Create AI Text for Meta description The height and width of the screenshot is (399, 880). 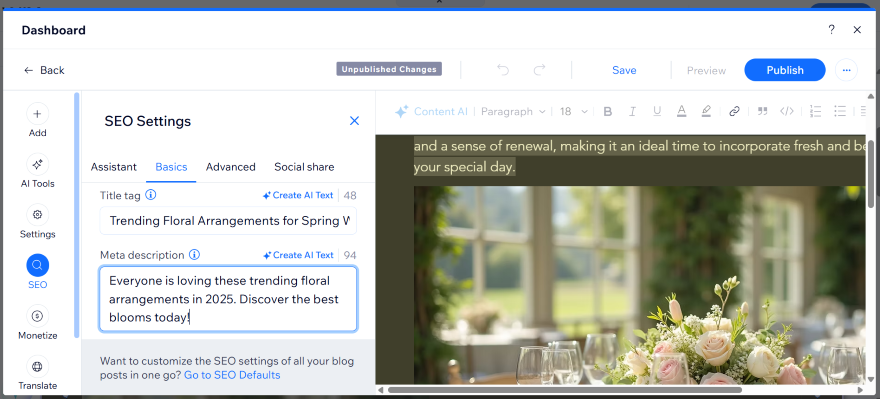pyautogui.click(x=298, y=255)
